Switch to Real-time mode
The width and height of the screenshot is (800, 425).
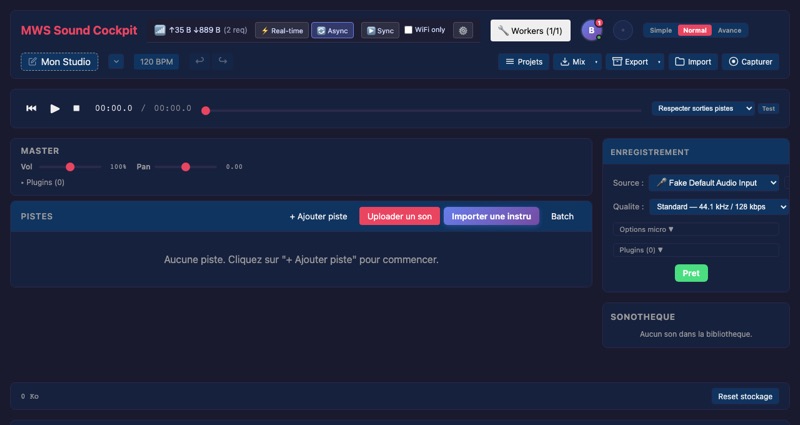[282, 31]
